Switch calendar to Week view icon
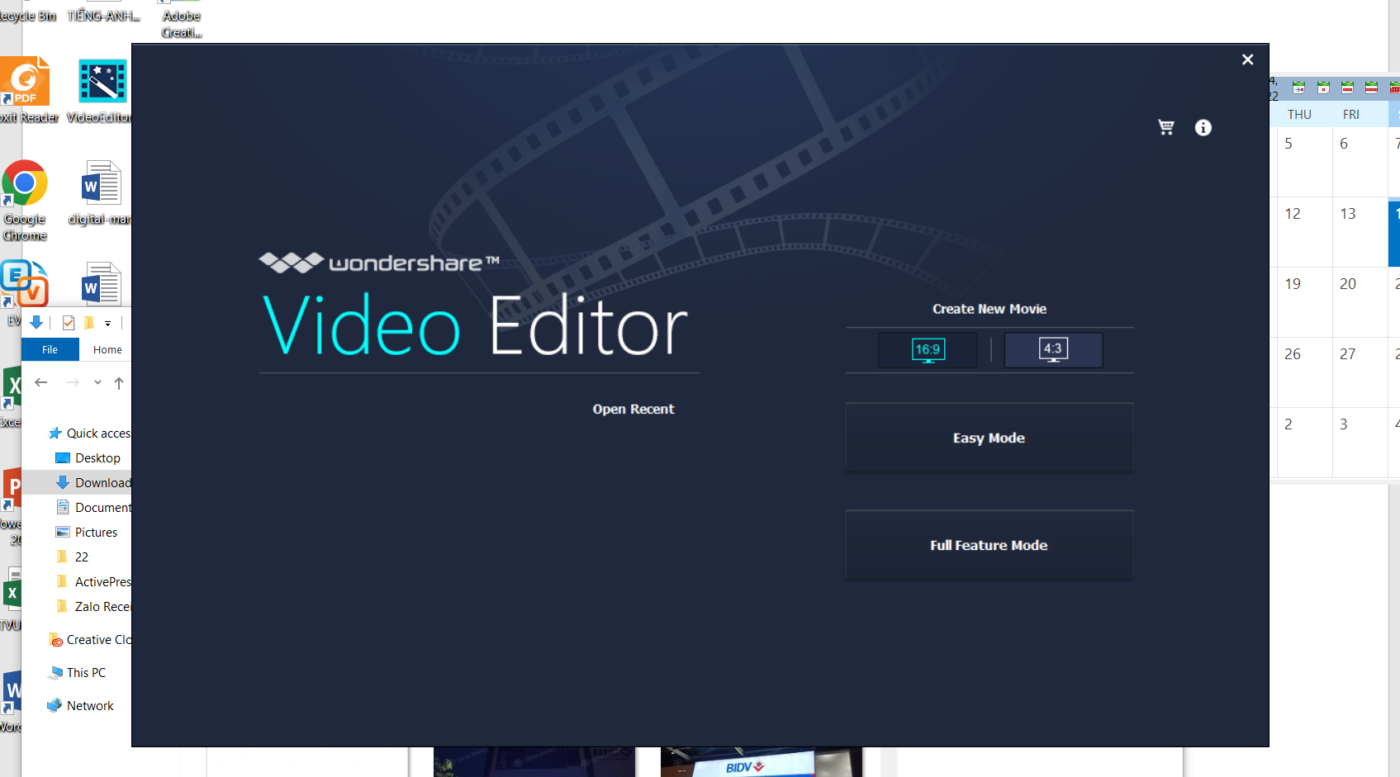1400x777 pixels. click(1371, 88)
